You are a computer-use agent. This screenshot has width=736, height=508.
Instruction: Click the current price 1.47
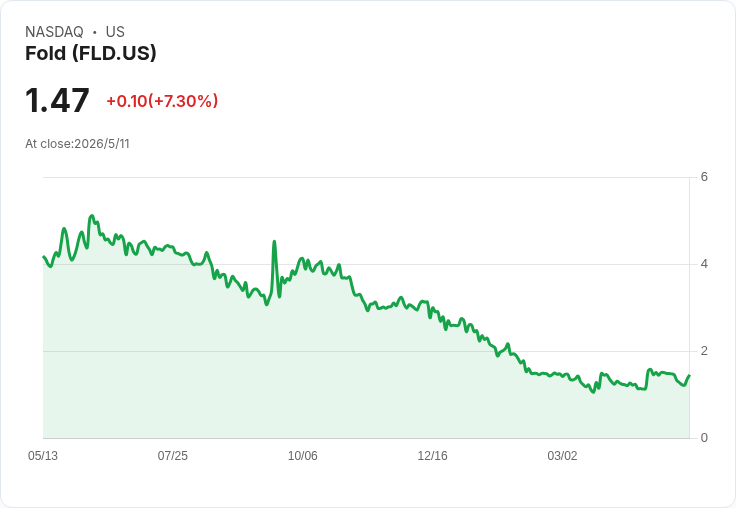coord(57,100)
